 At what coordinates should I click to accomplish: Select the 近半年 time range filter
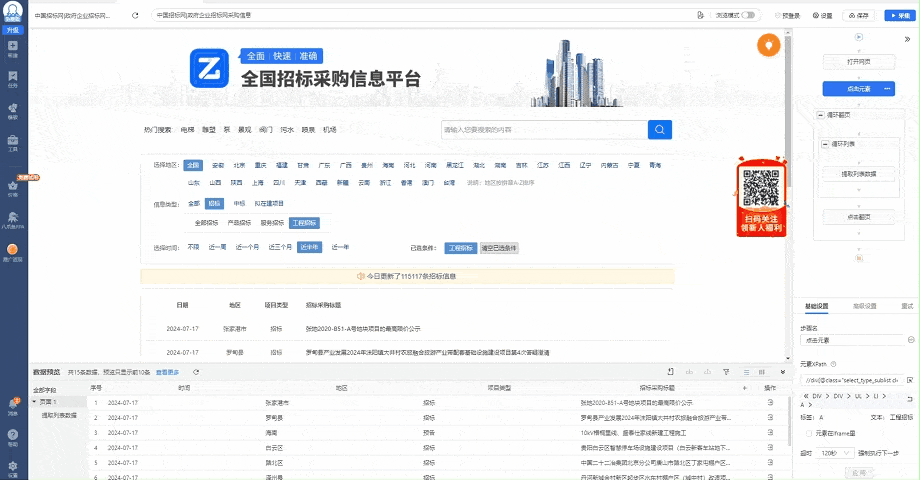309,247
